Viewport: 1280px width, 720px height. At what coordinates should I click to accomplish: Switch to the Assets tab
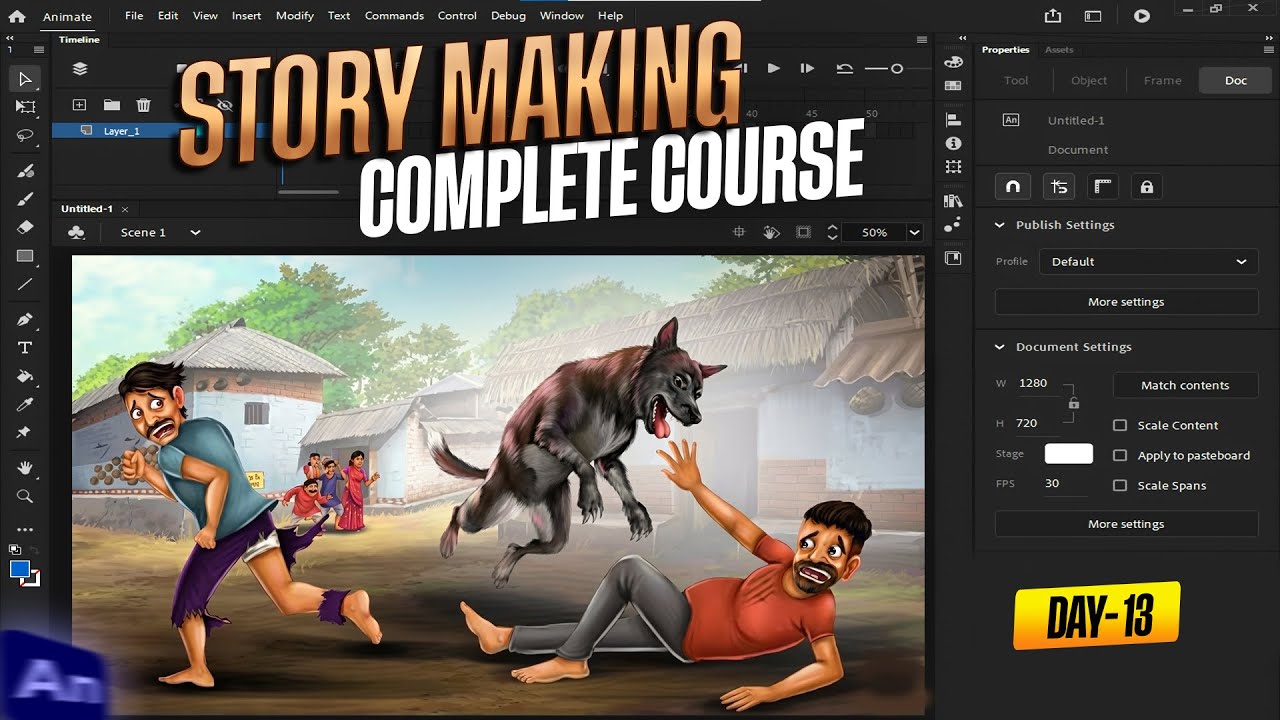[x=1059, y=49]
